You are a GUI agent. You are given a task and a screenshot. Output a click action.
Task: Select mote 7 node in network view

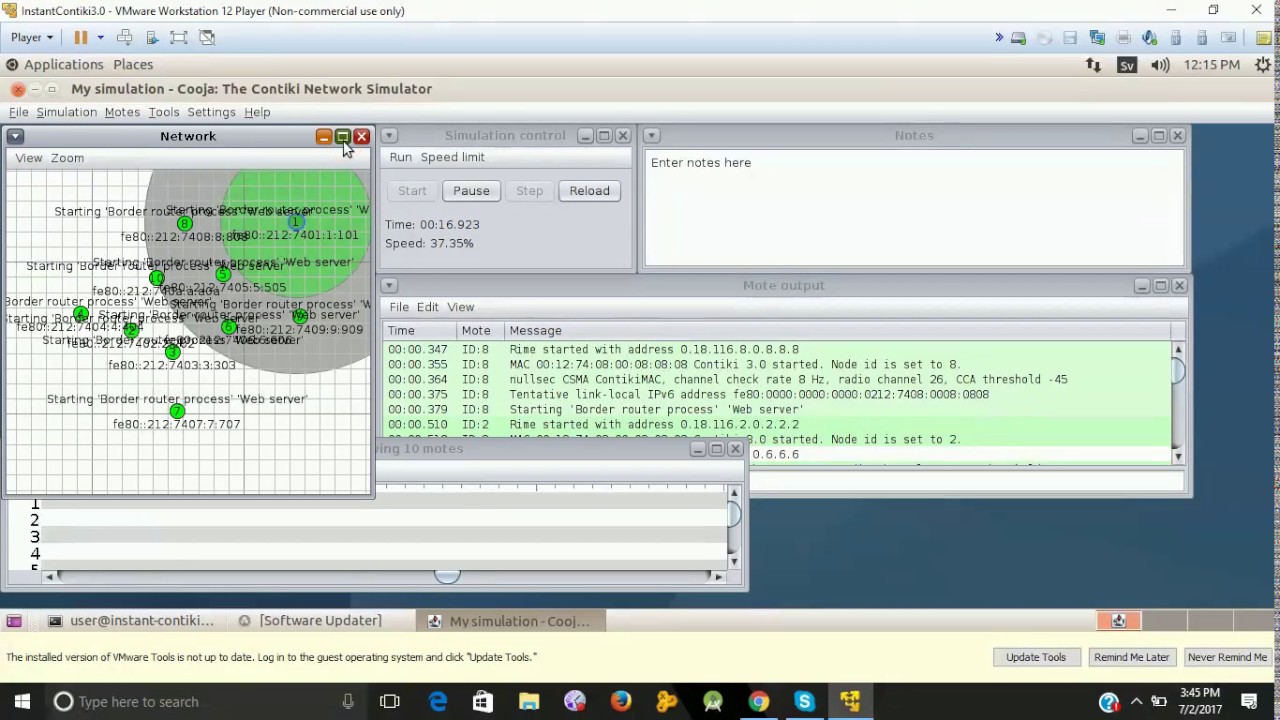pyautogui.click(x=177, y=410)
